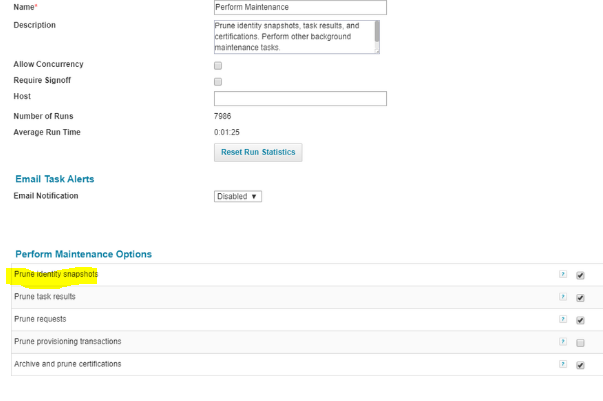Enable the Allow Concurrency checkbox

coord(218,65)
